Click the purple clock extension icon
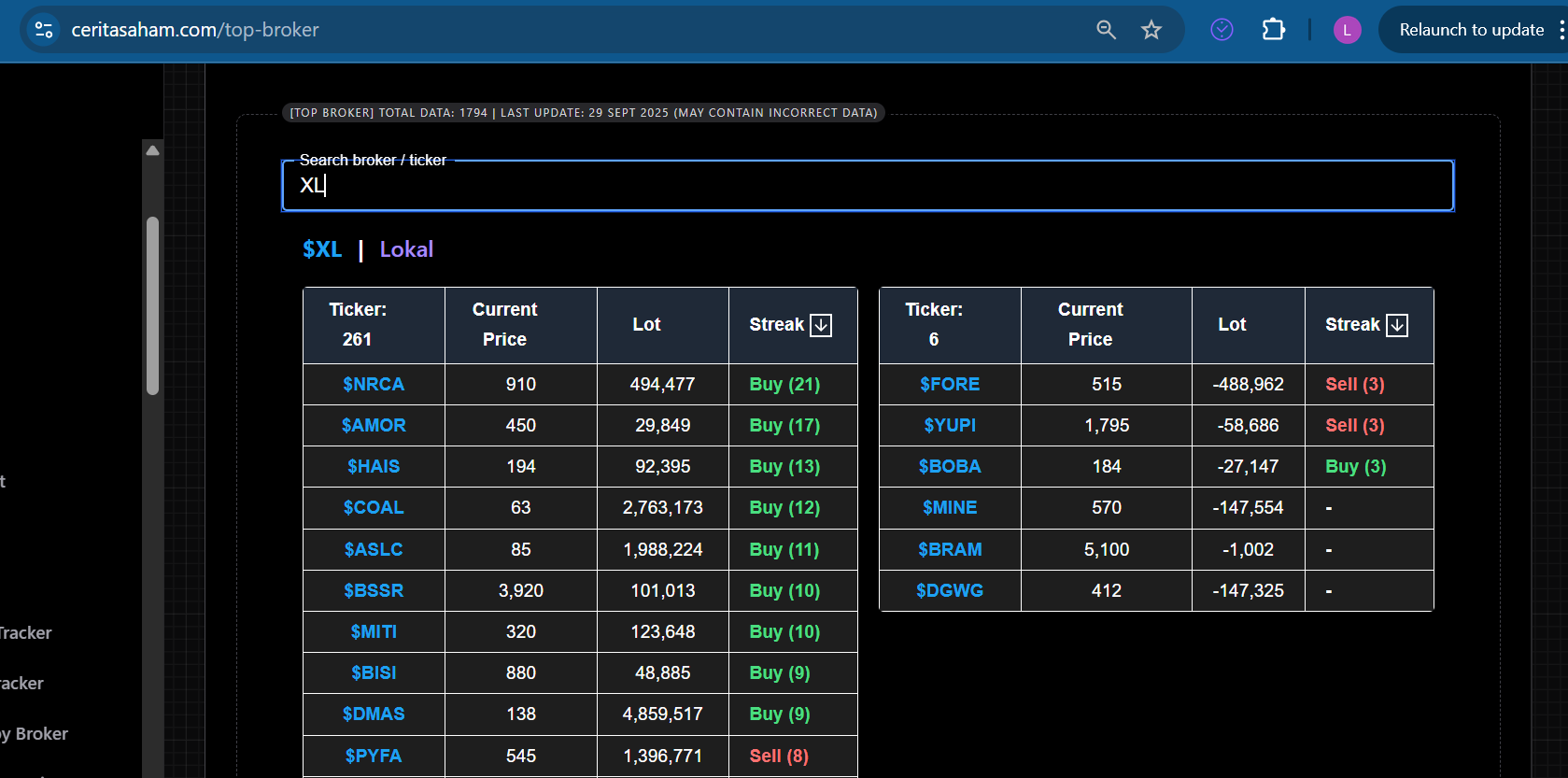The image size is (1568, 778). coord(1222,30)
